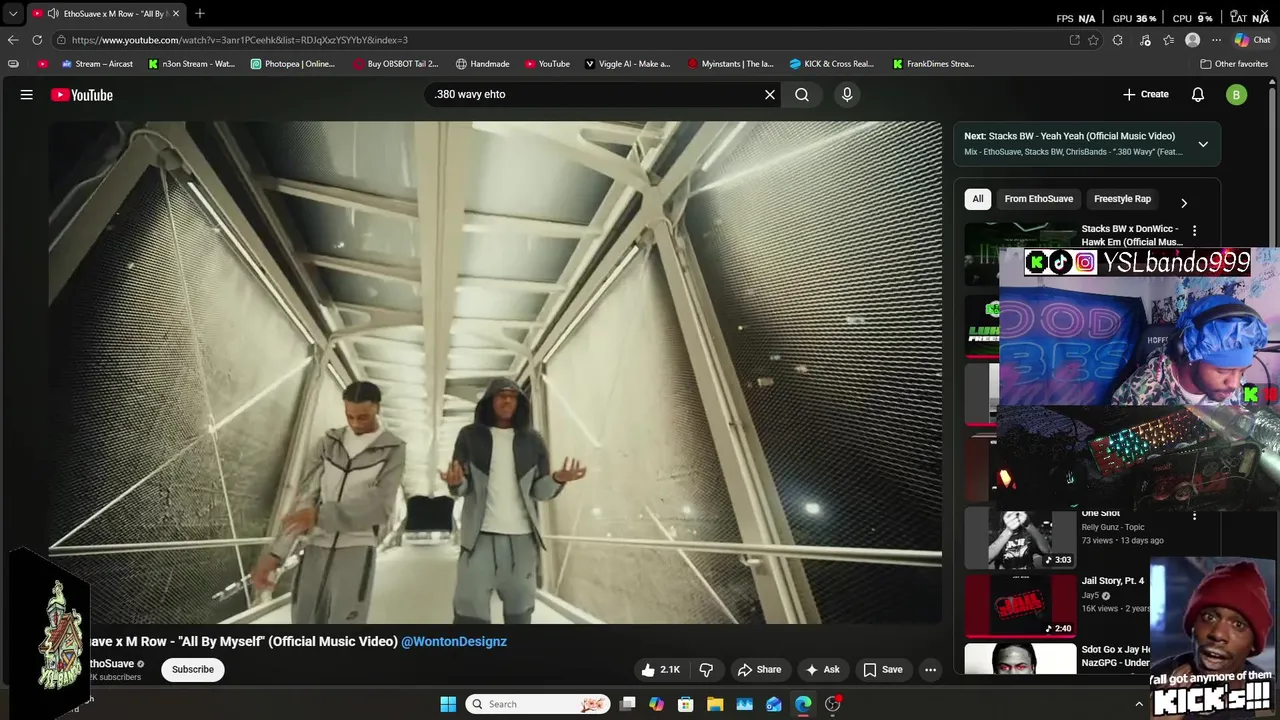The width and height of the screenshot is (1280, 720).
Task: Open 'Stacks BW x DonWicc - Hawk Em' title
Action: tap(1132, 235)
